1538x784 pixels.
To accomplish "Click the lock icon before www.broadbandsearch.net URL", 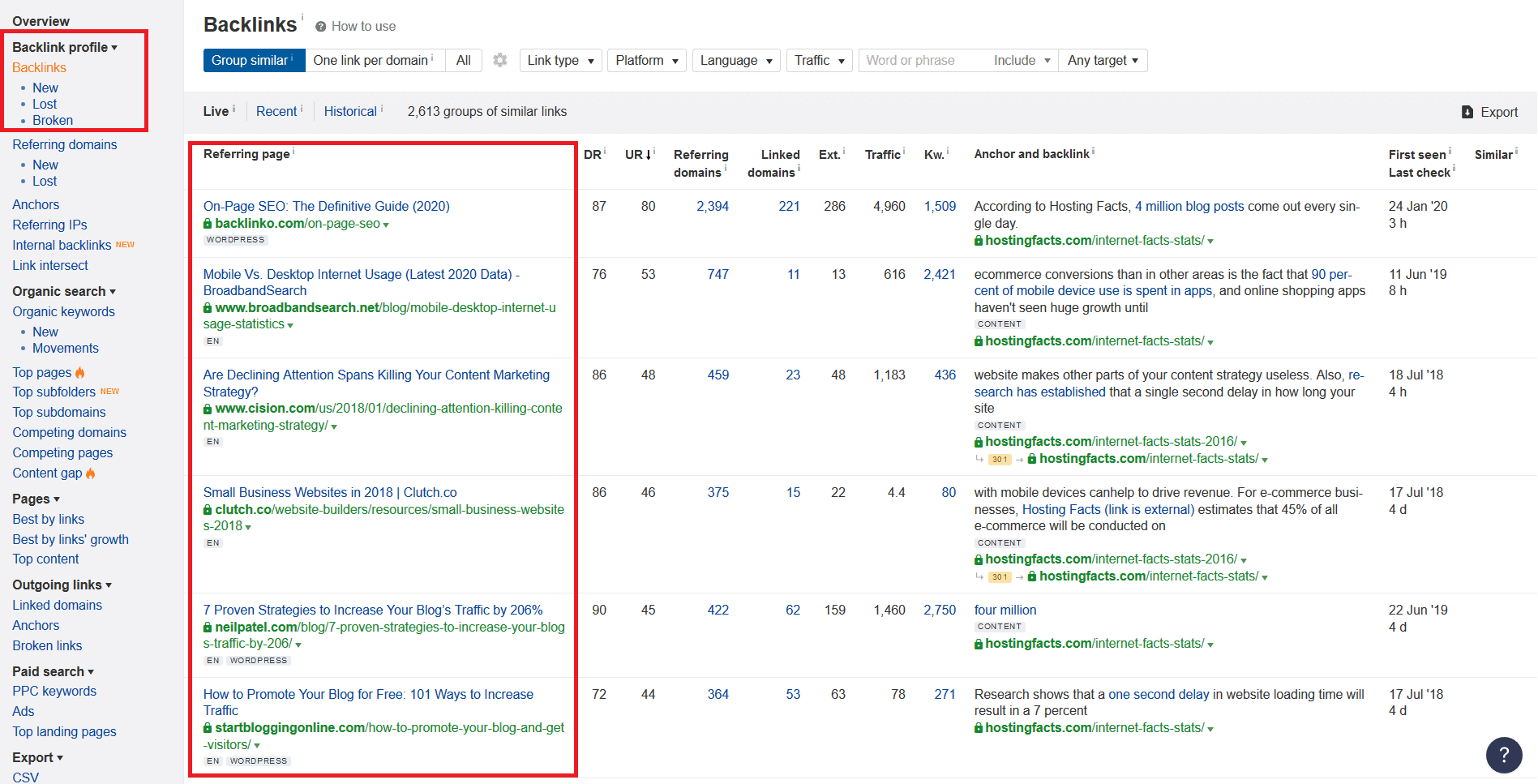I will click(x=208, y=308).
